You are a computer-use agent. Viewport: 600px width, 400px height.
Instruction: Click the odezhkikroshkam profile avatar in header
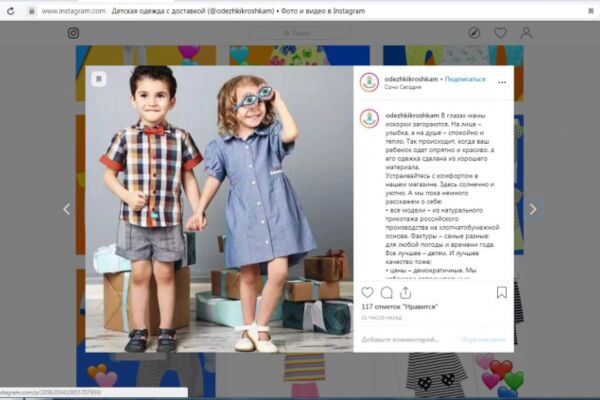[369, 82]
